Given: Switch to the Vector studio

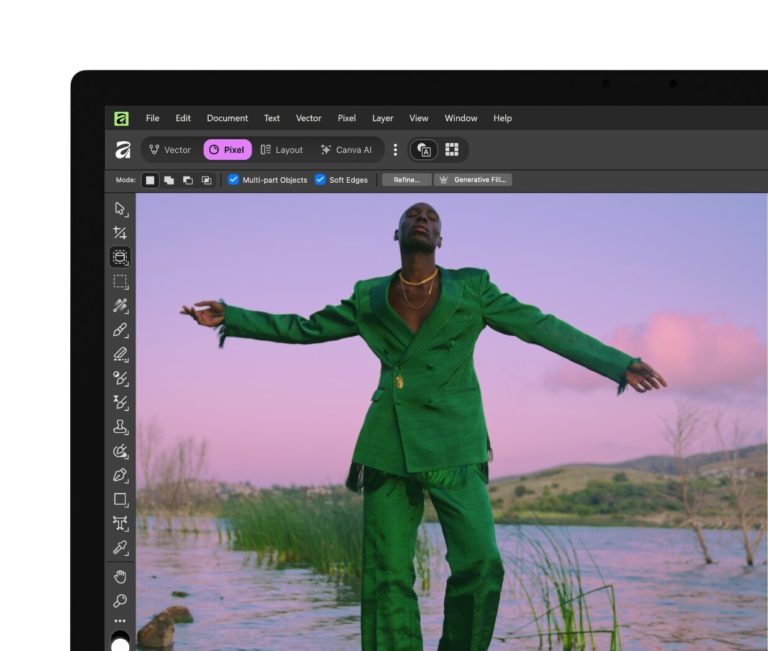Looking at the screenshot, I should (x=170, y=150).
